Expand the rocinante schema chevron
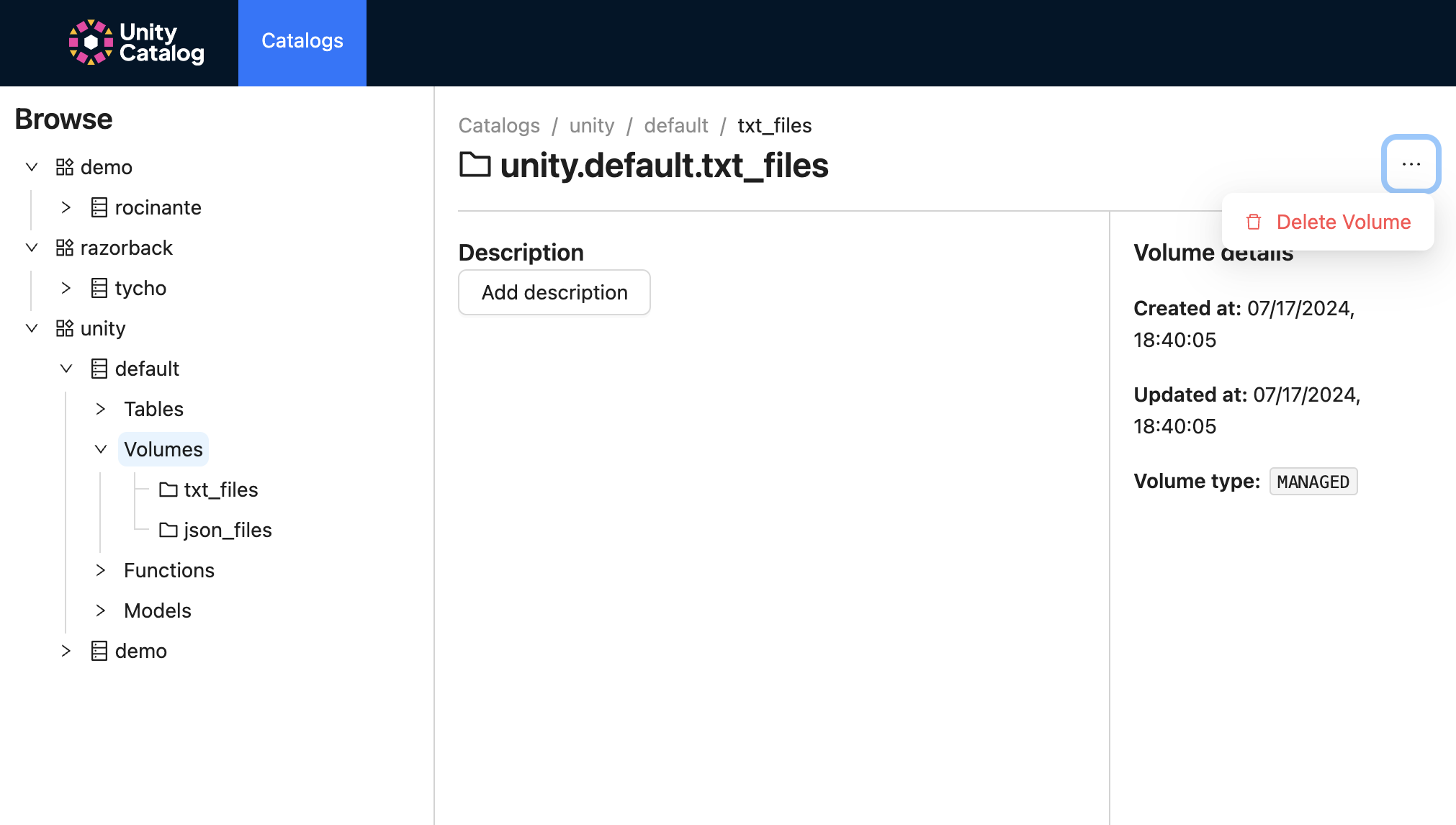This screenshot has height=825, width=1456. [x=66, y=207]
